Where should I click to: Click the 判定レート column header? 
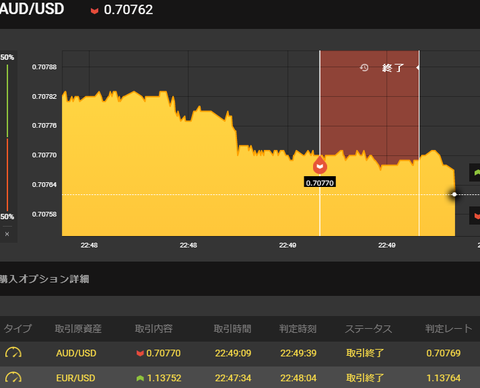pyautogui.click(x=449, y=329)
